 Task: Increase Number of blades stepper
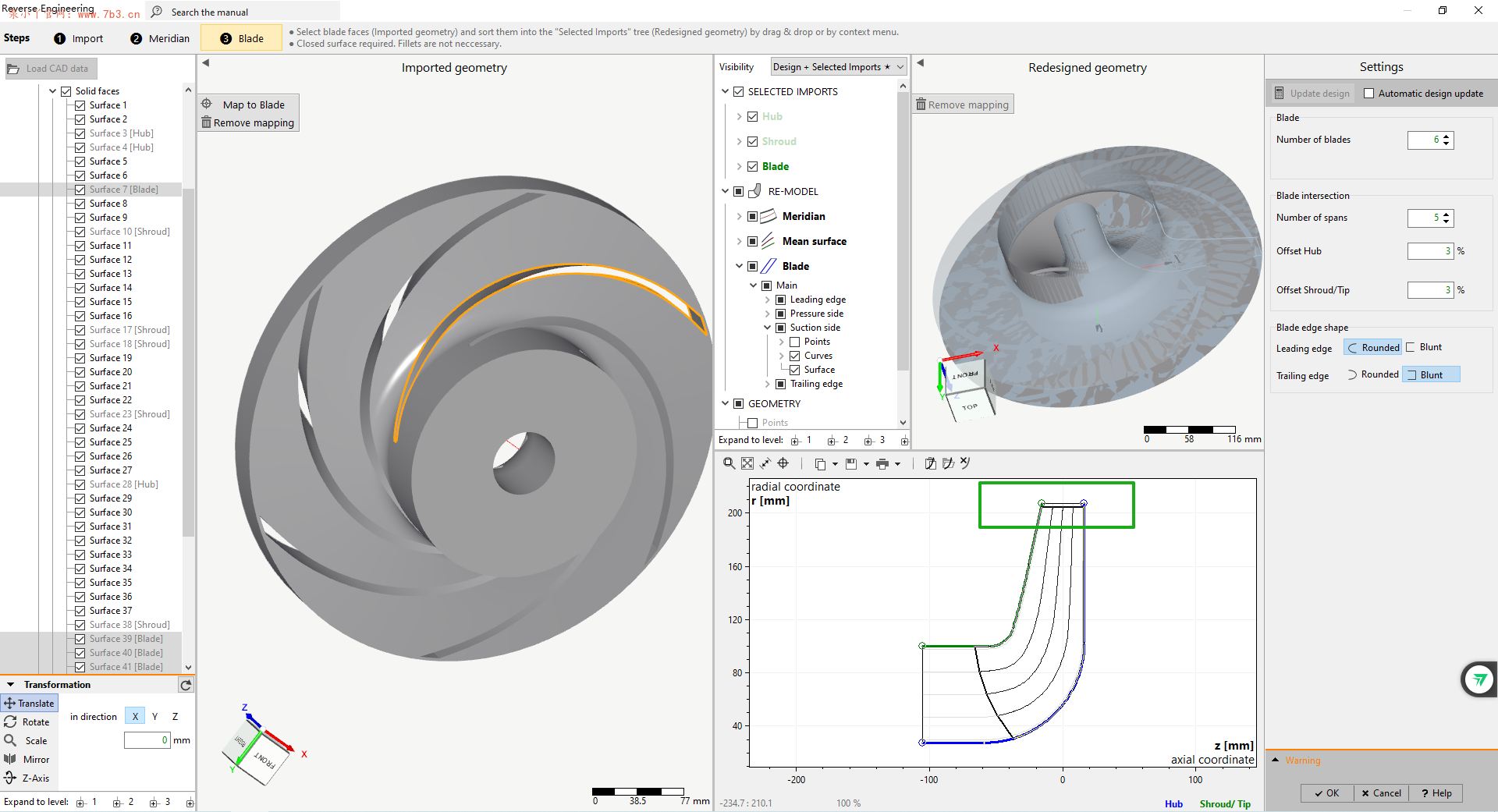(x=1447, y=137)
